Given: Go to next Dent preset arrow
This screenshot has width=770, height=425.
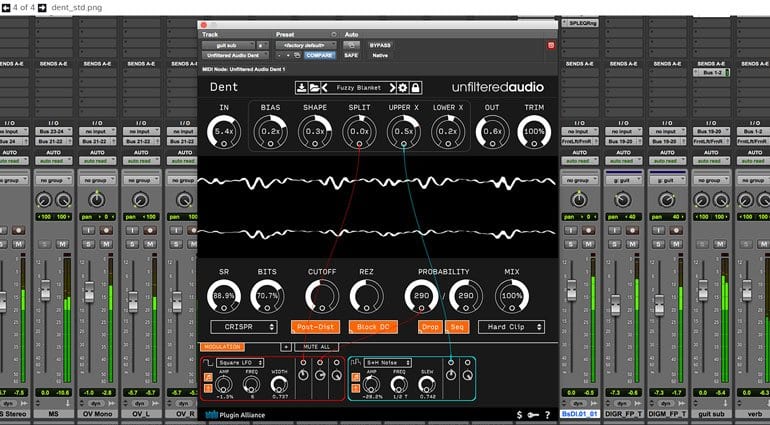Looking at the screenshot, I should tap(392, 88).
